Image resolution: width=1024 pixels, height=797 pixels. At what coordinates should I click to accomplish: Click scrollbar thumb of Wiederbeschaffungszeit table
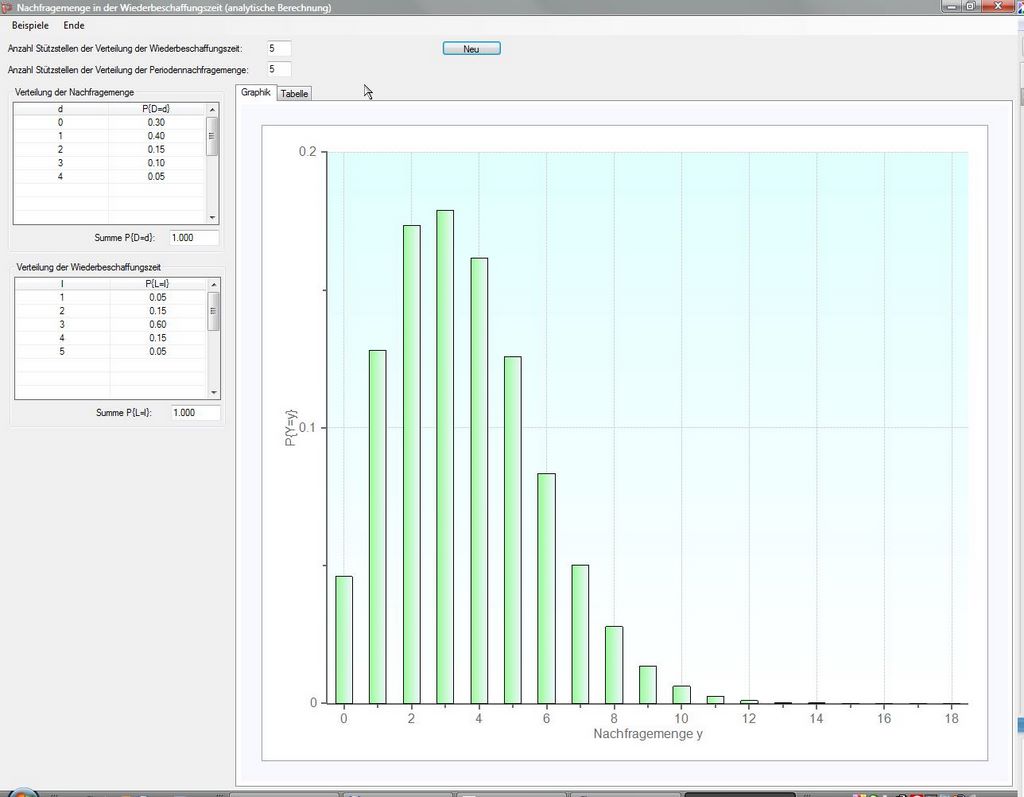coord(212,311)
